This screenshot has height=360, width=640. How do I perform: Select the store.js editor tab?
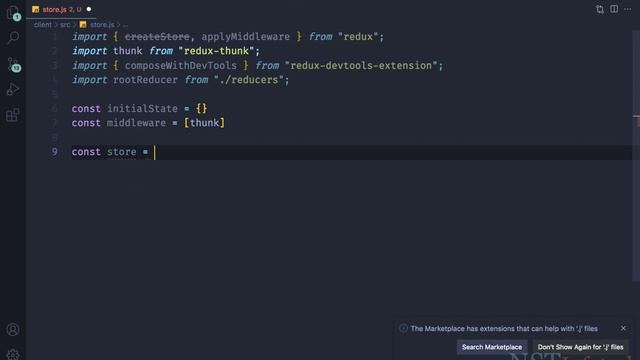tap(61, 9)
